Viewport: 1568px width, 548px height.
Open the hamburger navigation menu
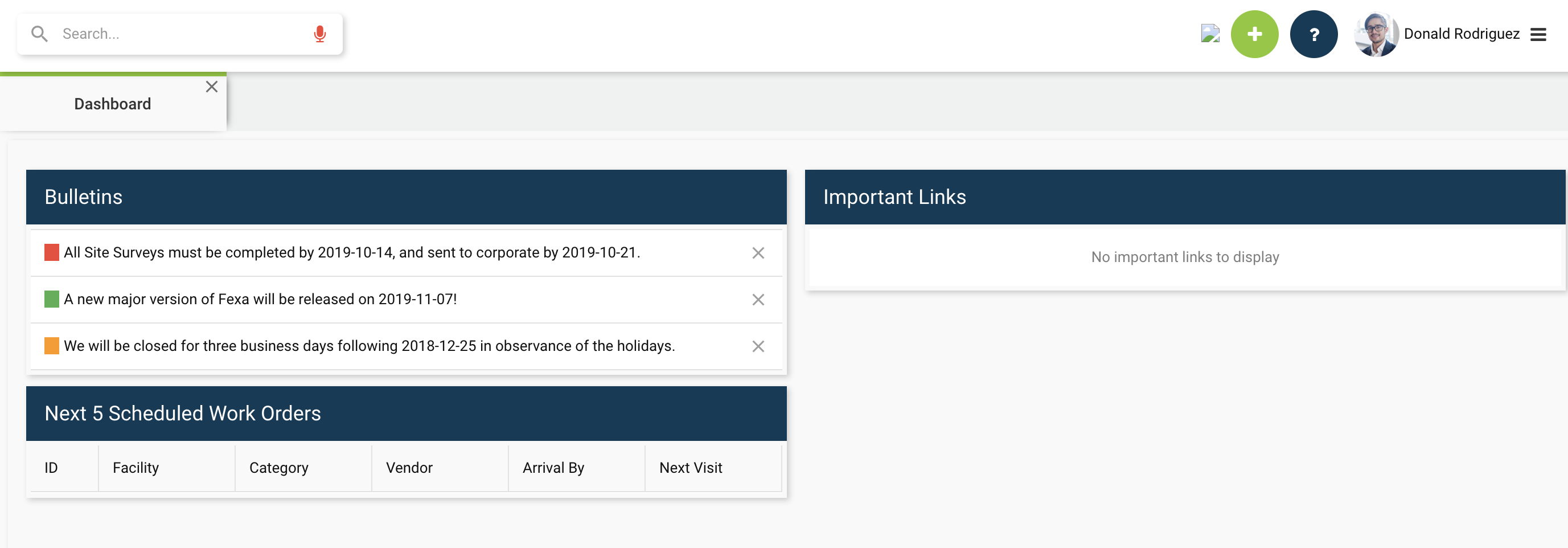point(1538,34)
